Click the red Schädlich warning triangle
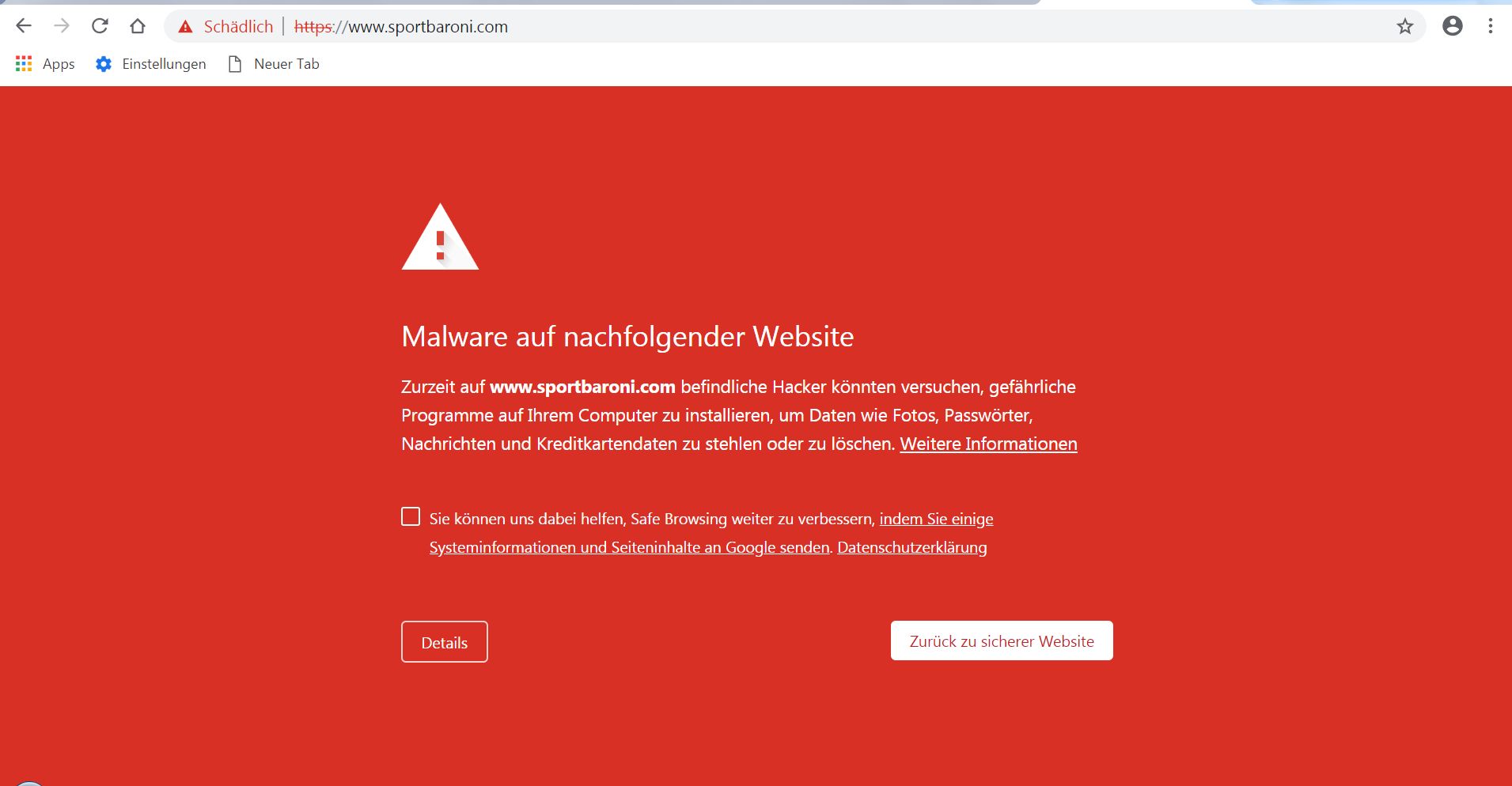 185,27
